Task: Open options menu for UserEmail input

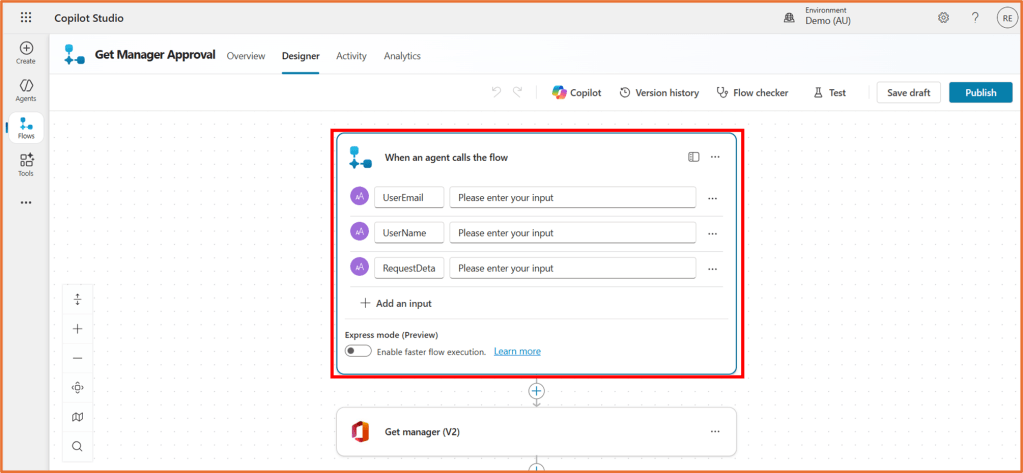Action: click(x=712, y=198)
